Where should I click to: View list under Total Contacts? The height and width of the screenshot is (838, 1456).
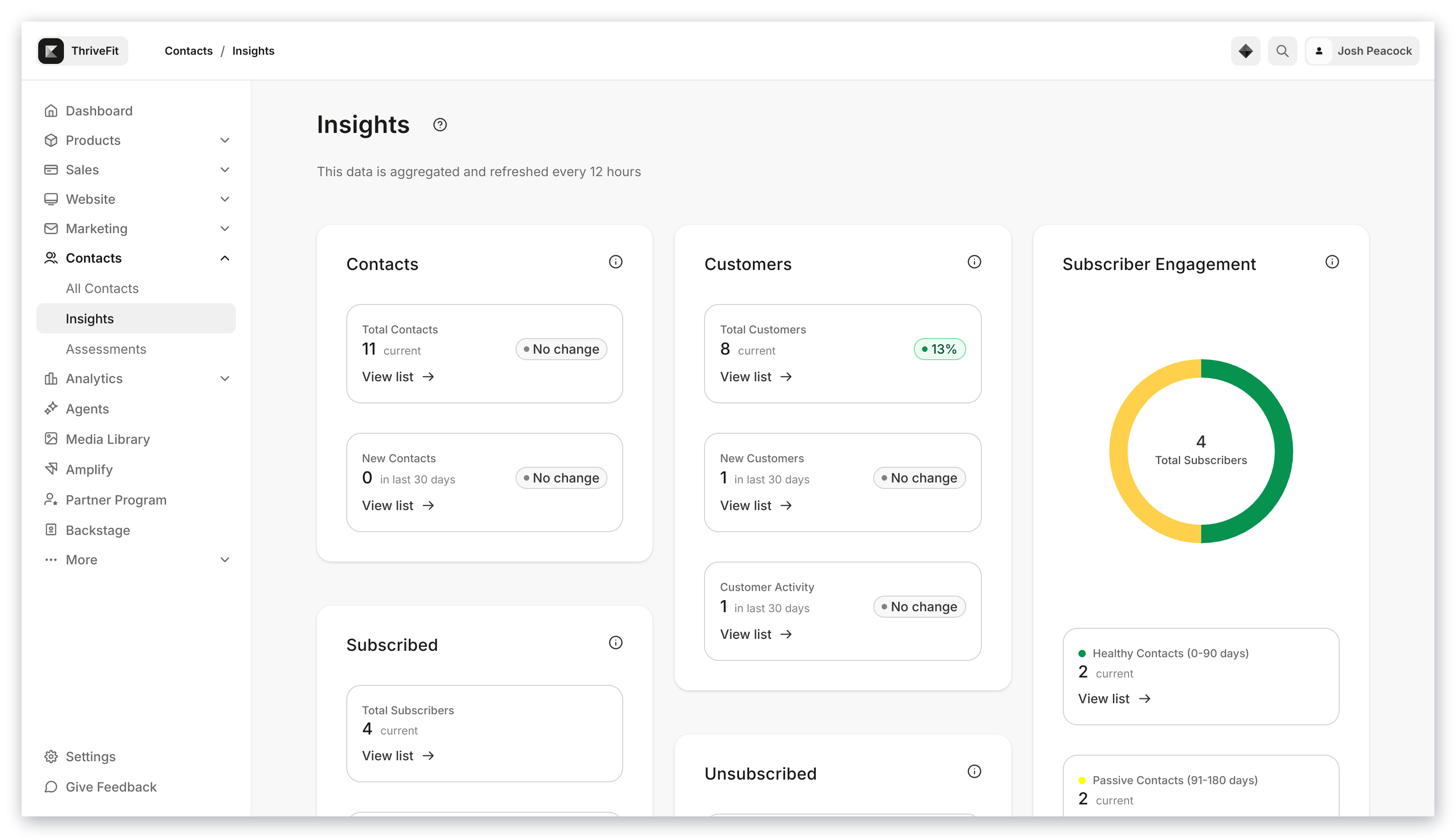click(x=398, y=376)
